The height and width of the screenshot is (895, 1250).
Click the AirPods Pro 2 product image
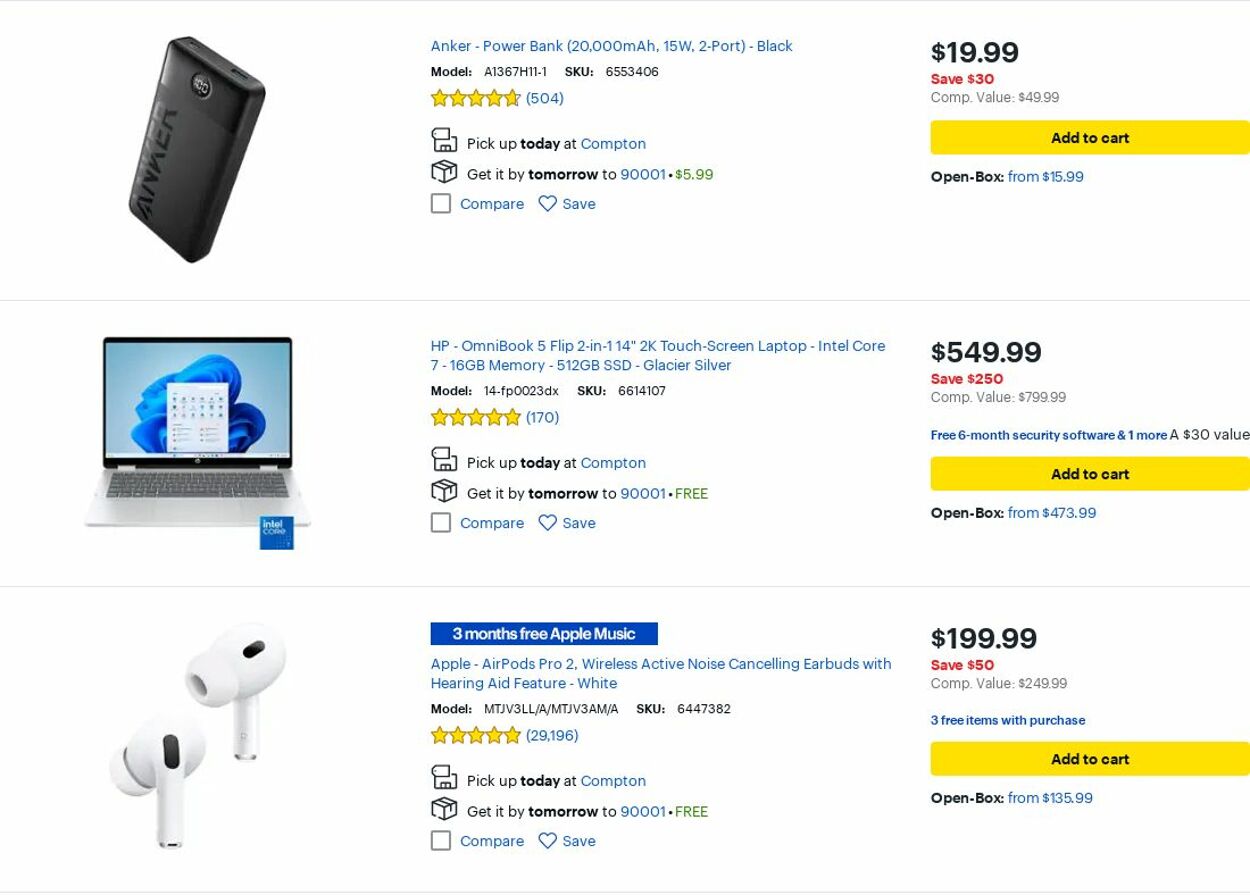tap(198, 735)
